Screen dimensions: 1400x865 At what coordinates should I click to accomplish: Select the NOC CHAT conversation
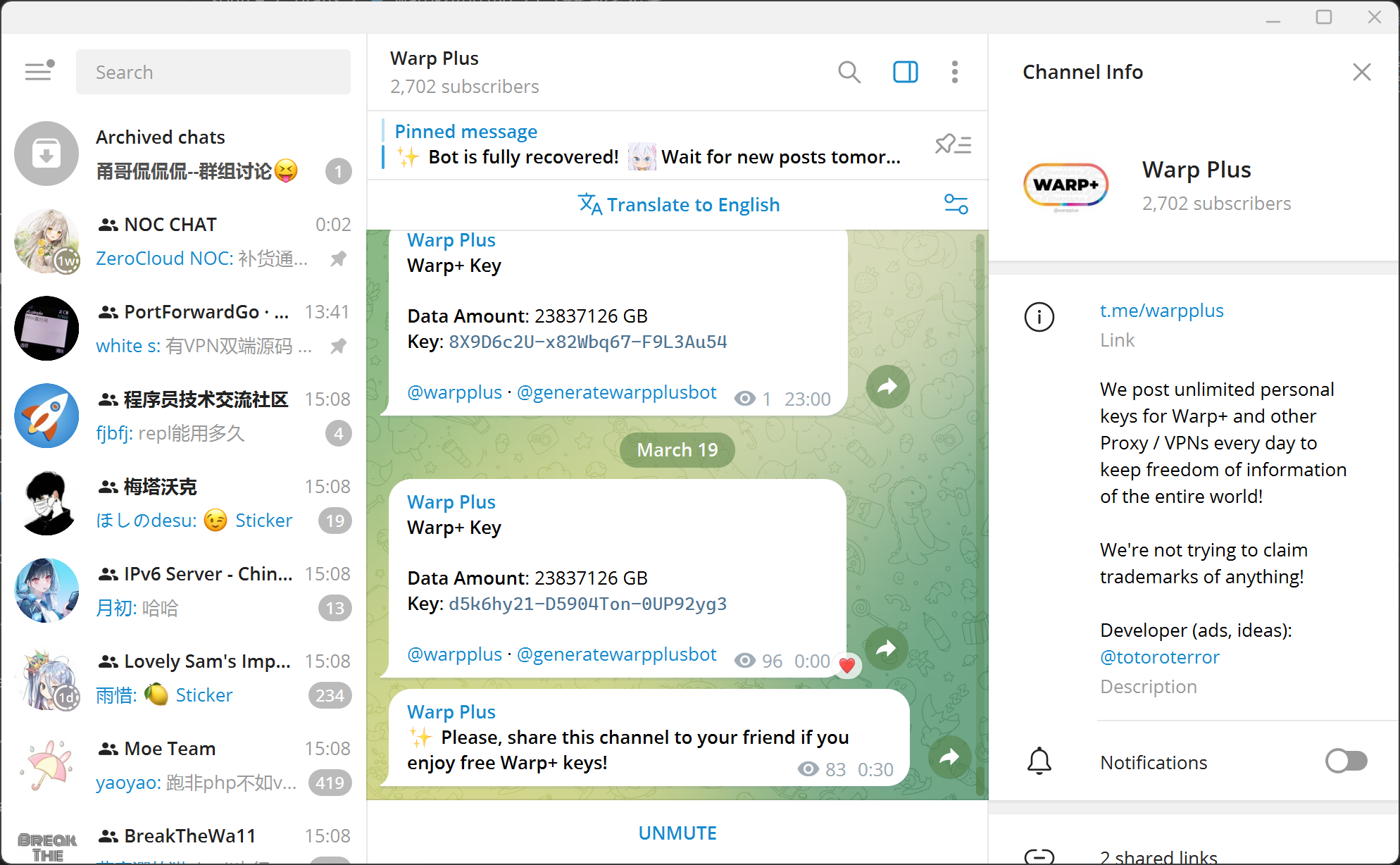pyautogui.click(x=183, y=242)
